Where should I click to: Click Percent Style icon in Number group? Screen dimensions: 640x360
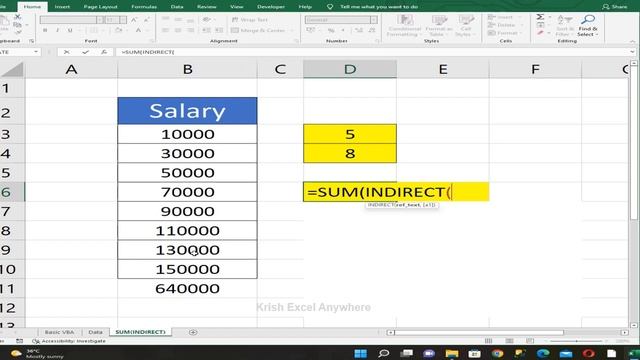coord(331,30)
